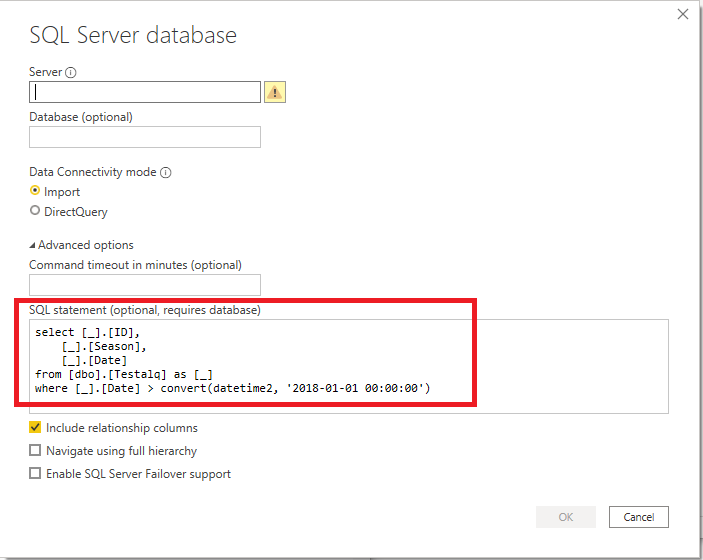Click the Command timeout in minutes field
Screen dimensions: 703x560
pos(145,285)
